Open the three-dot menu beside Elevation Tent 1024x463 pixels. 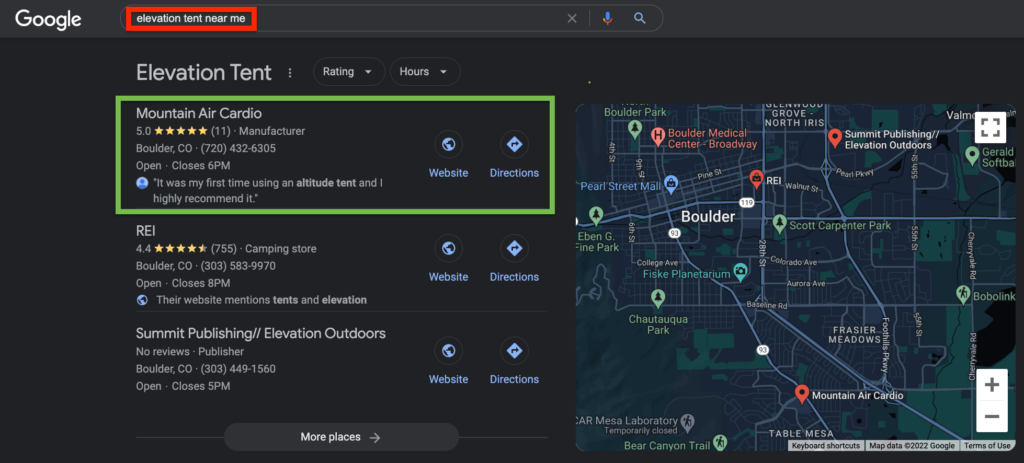click(x=291, y=73)
